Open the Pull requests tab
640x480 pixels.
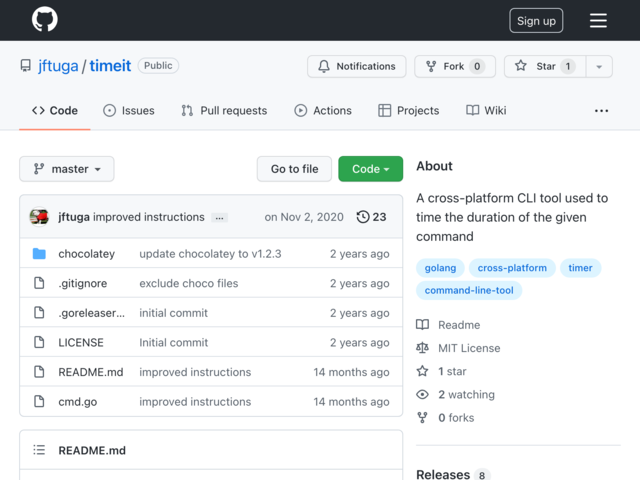[x=224, y=111]
